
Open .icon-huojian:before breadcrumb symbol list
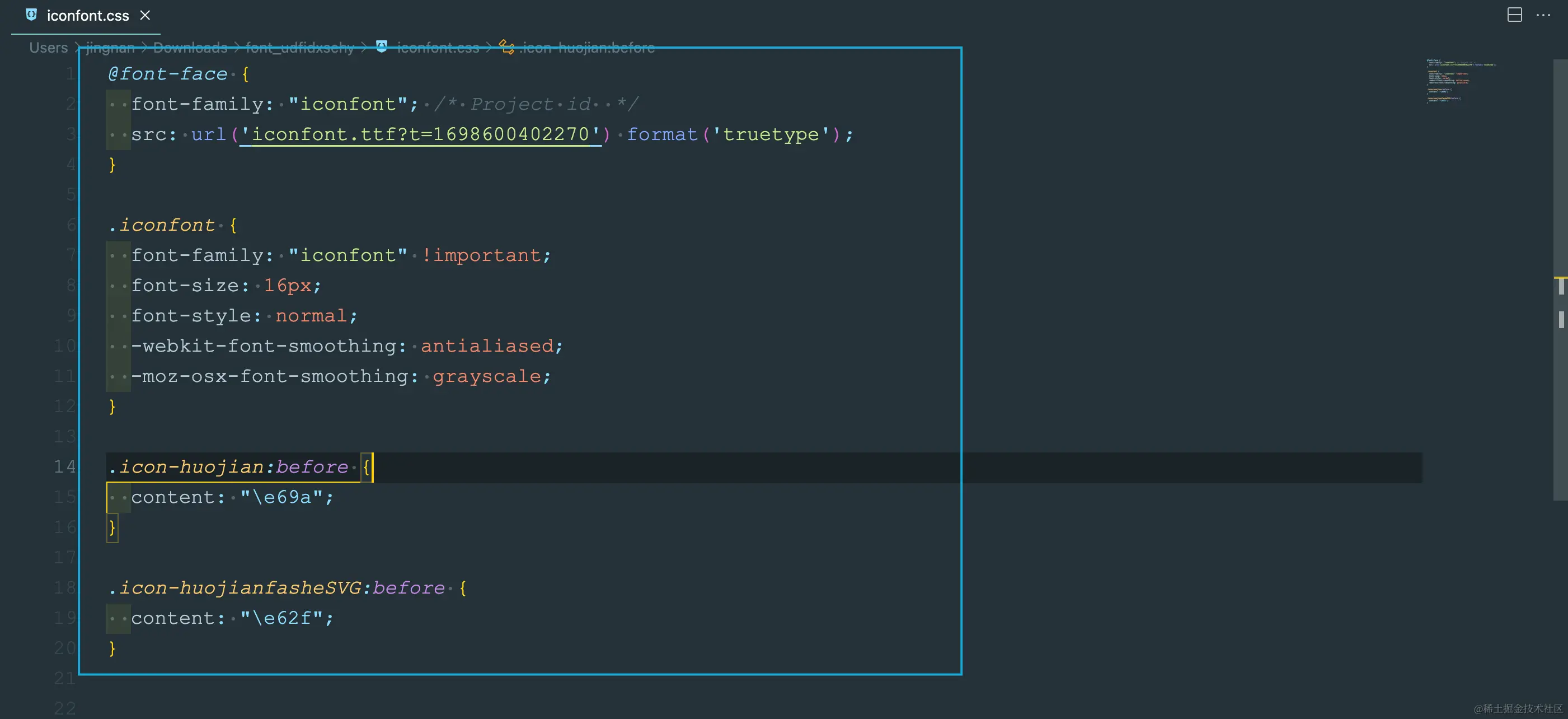[588, 48]
